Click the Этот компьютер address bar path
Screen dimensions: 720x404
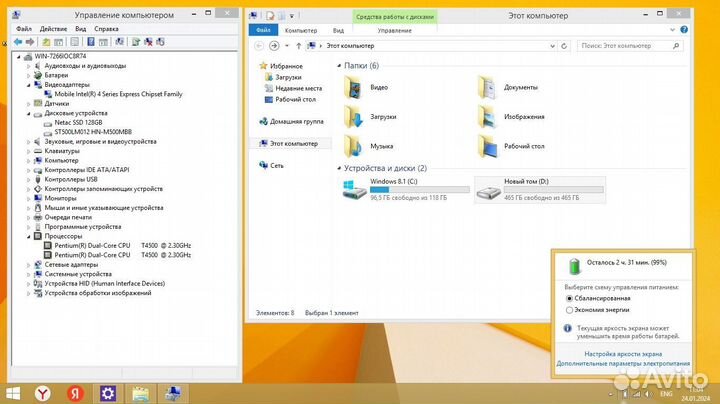pyautogui.click(x=350, y=46)
